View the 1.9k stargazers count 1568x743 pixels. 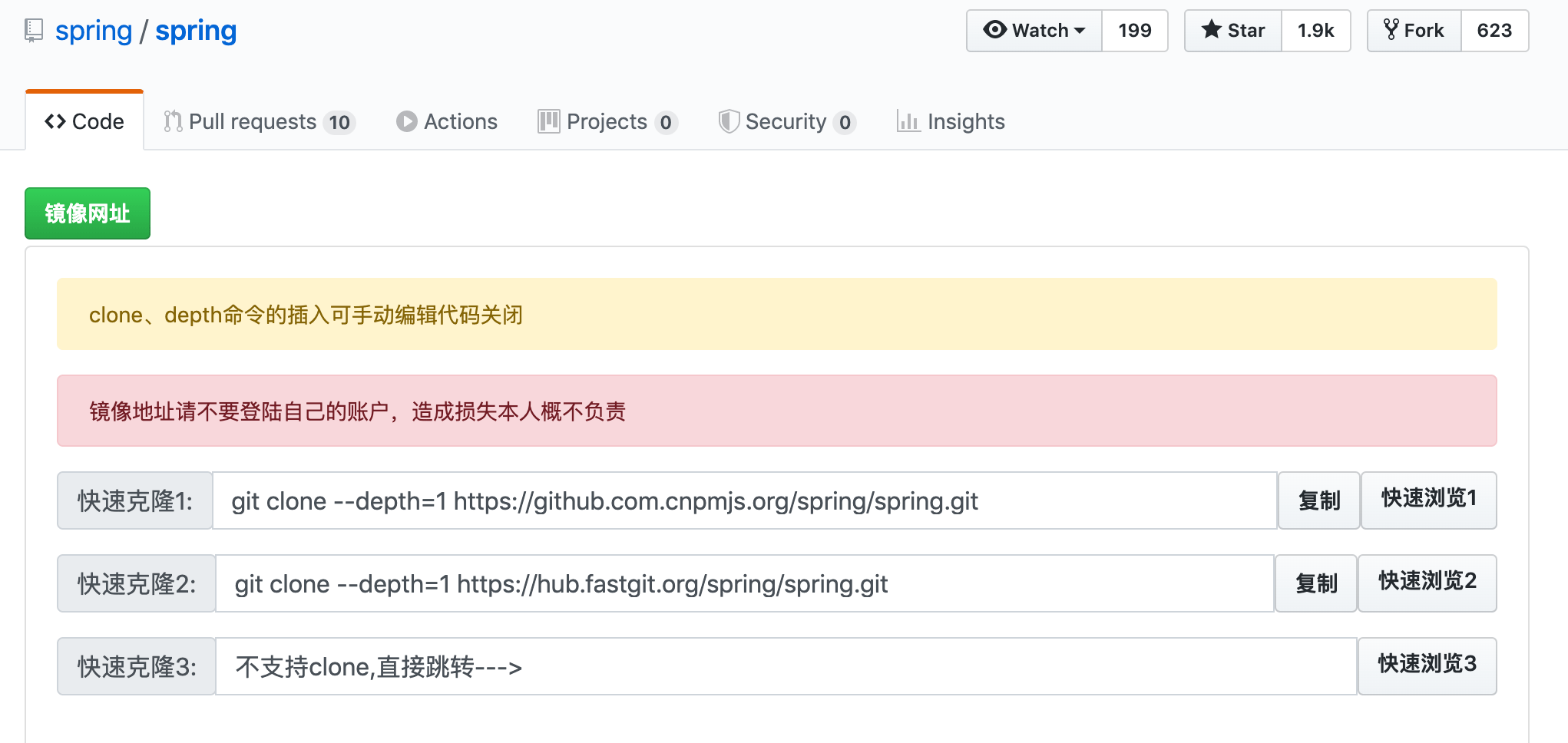1316,31
